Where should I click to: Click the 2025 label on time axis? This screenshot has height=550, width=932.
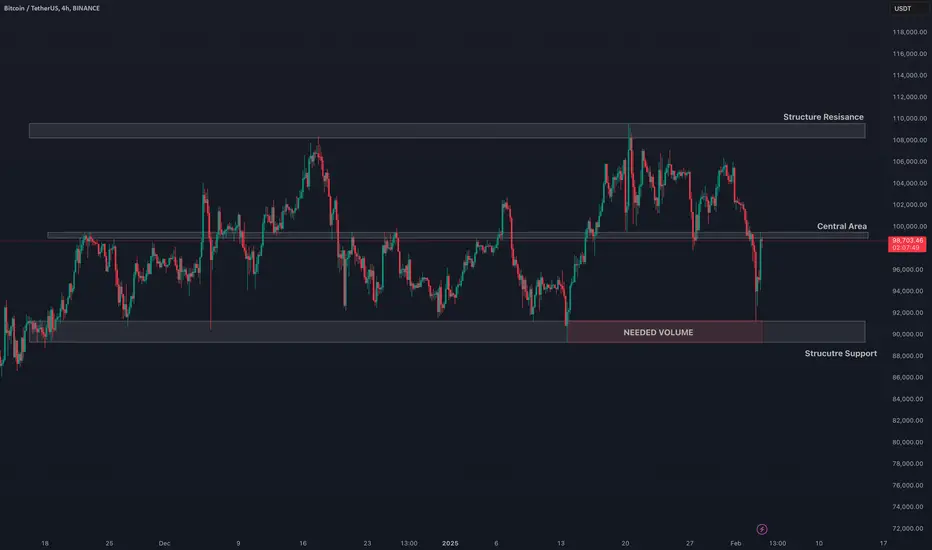(x=450, y=543)
